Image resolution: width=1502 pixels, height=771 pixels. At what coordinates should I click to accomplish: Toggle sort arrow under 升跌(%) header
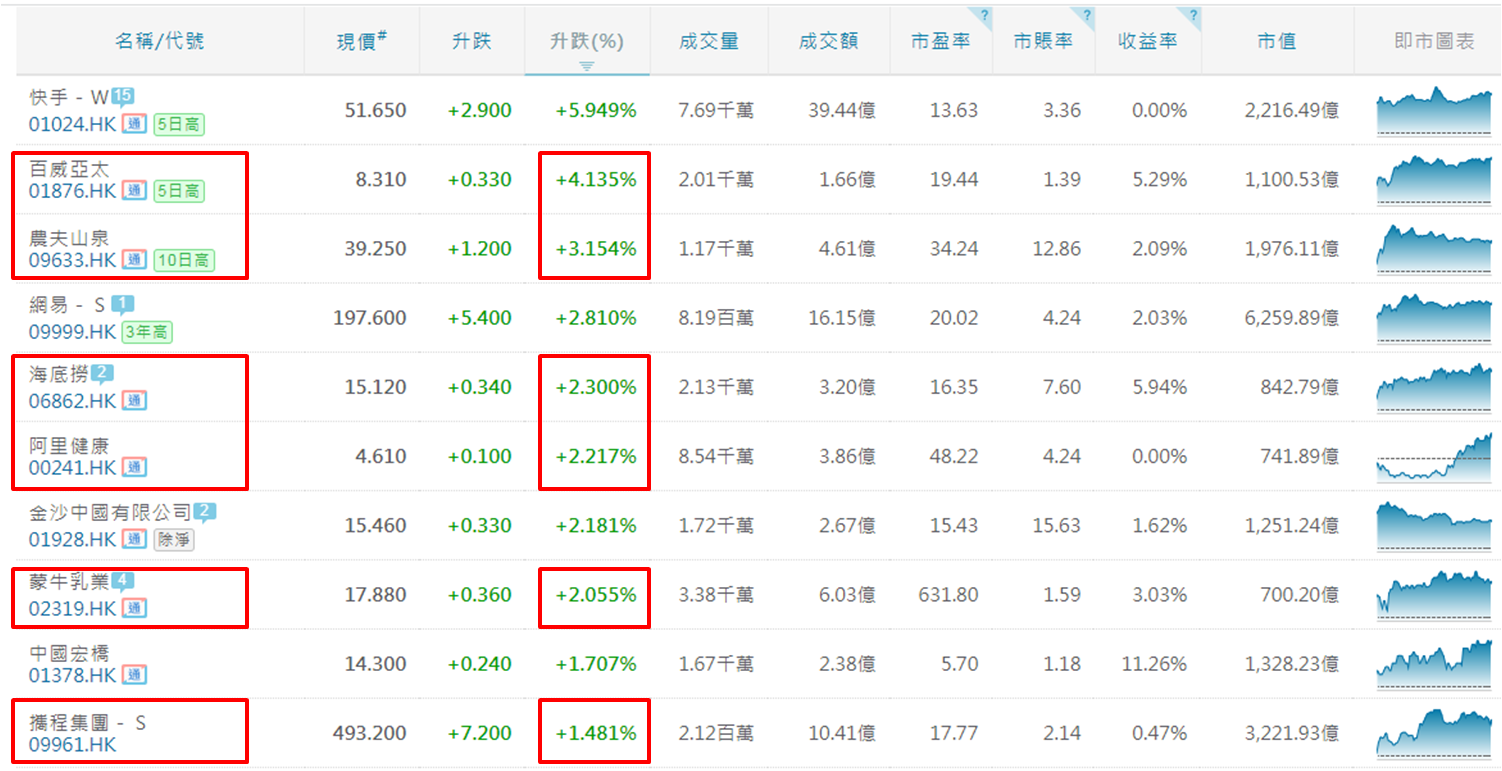[x=586, y=65]
